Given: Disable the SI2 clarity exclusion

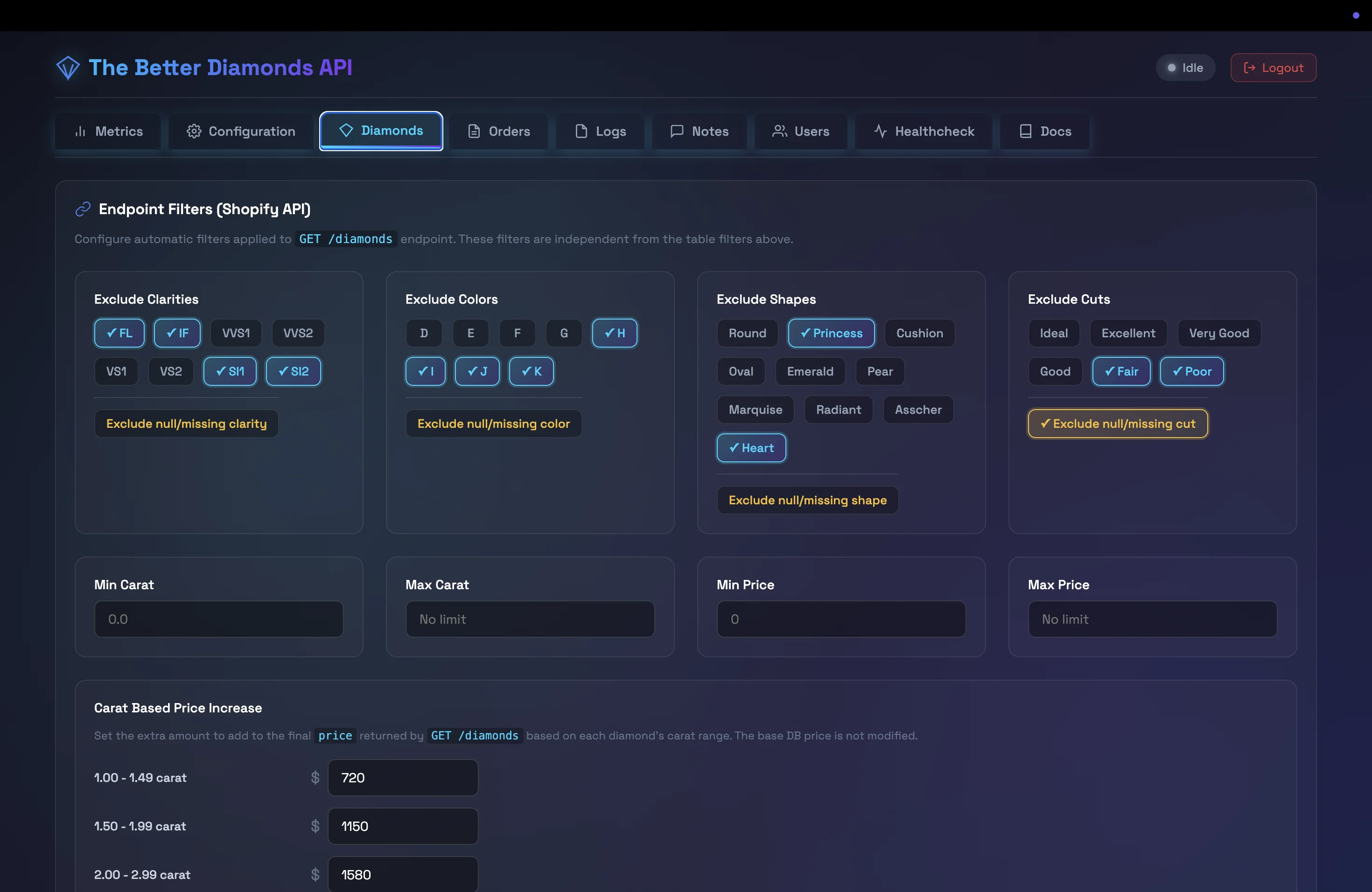Looking at the screenshot, I should pyautogui.click(x=294, y=372).
